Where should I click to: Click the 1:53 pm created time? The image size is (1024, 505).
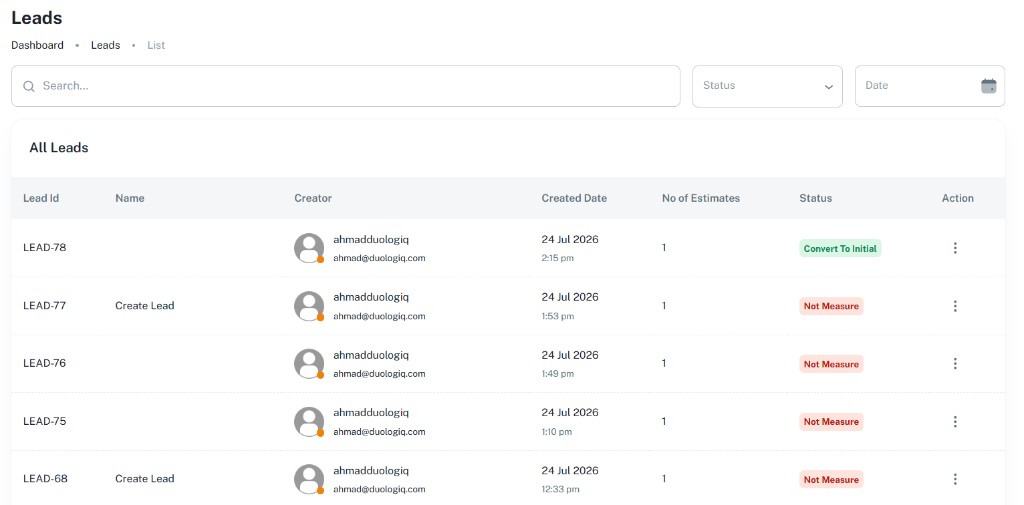pos(558,316)
